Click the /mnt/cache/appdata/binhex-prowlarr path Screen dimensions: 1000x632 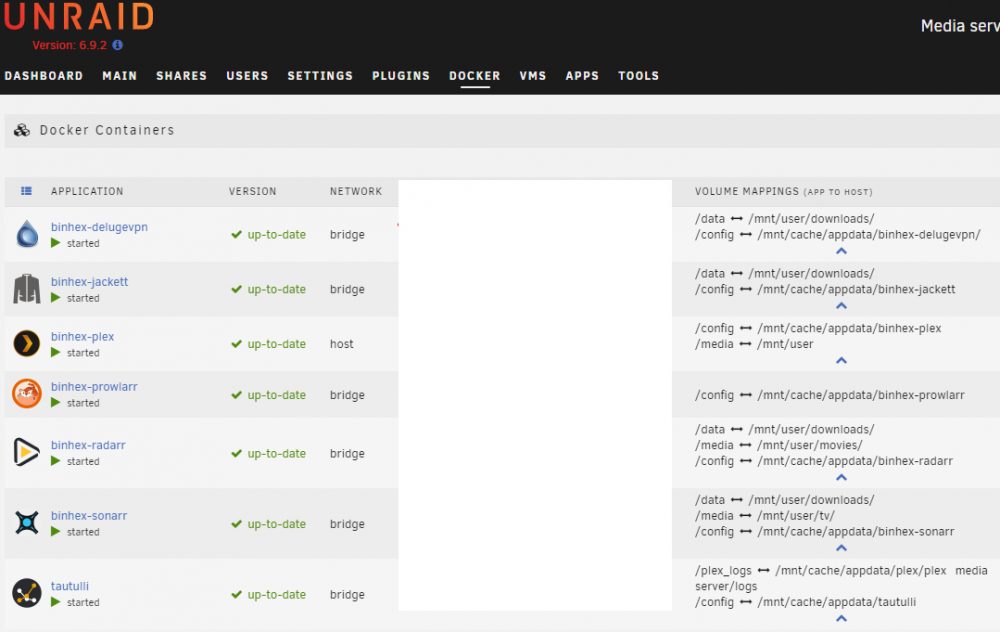click(x=861, y=395)
